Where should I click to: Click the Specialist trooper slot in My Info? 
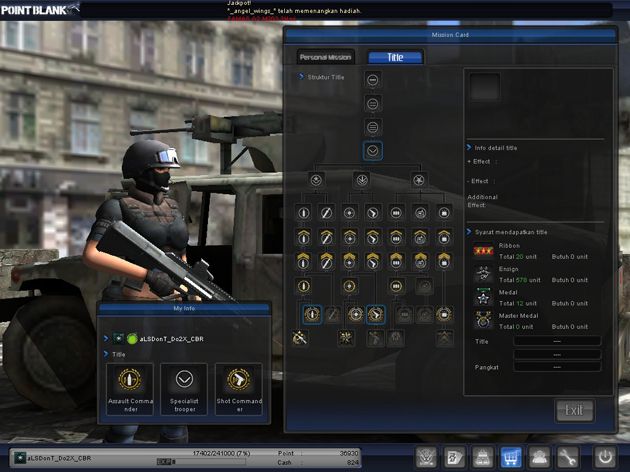184,389
